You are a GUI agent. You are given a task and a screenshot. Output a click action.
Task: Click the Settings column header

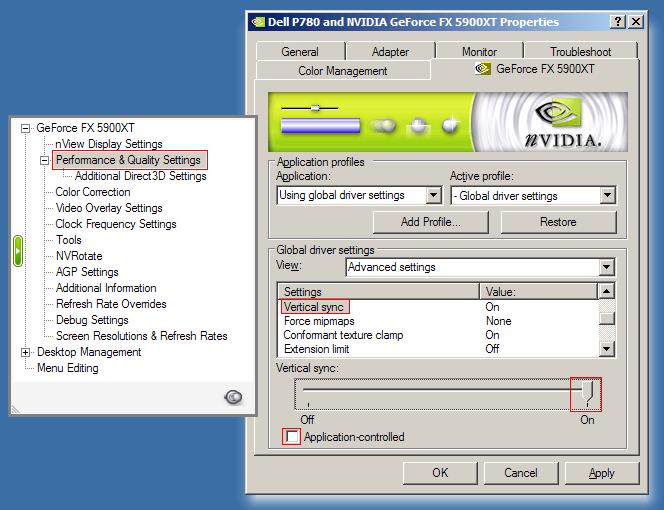[379, 291]
